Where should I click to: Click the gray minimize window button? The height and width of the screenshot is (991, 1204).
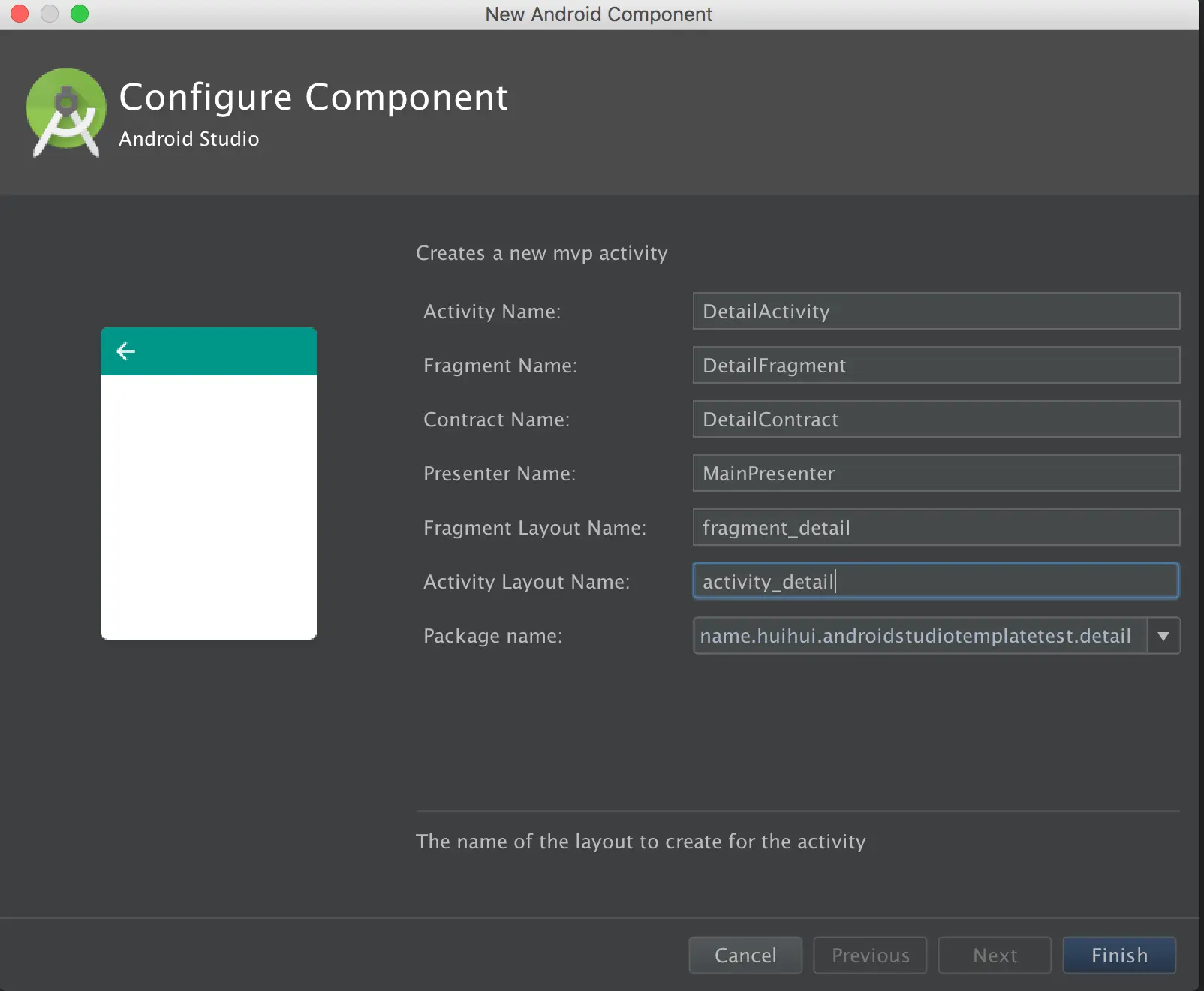point(50,14)
